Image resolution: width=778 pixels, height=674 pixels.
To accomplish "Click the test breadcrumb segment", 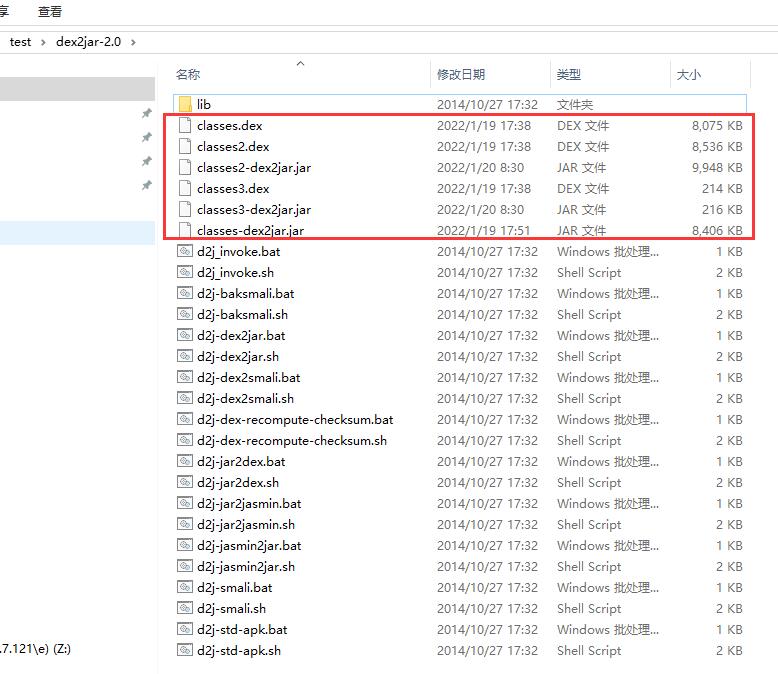I will tap(20, 42).
